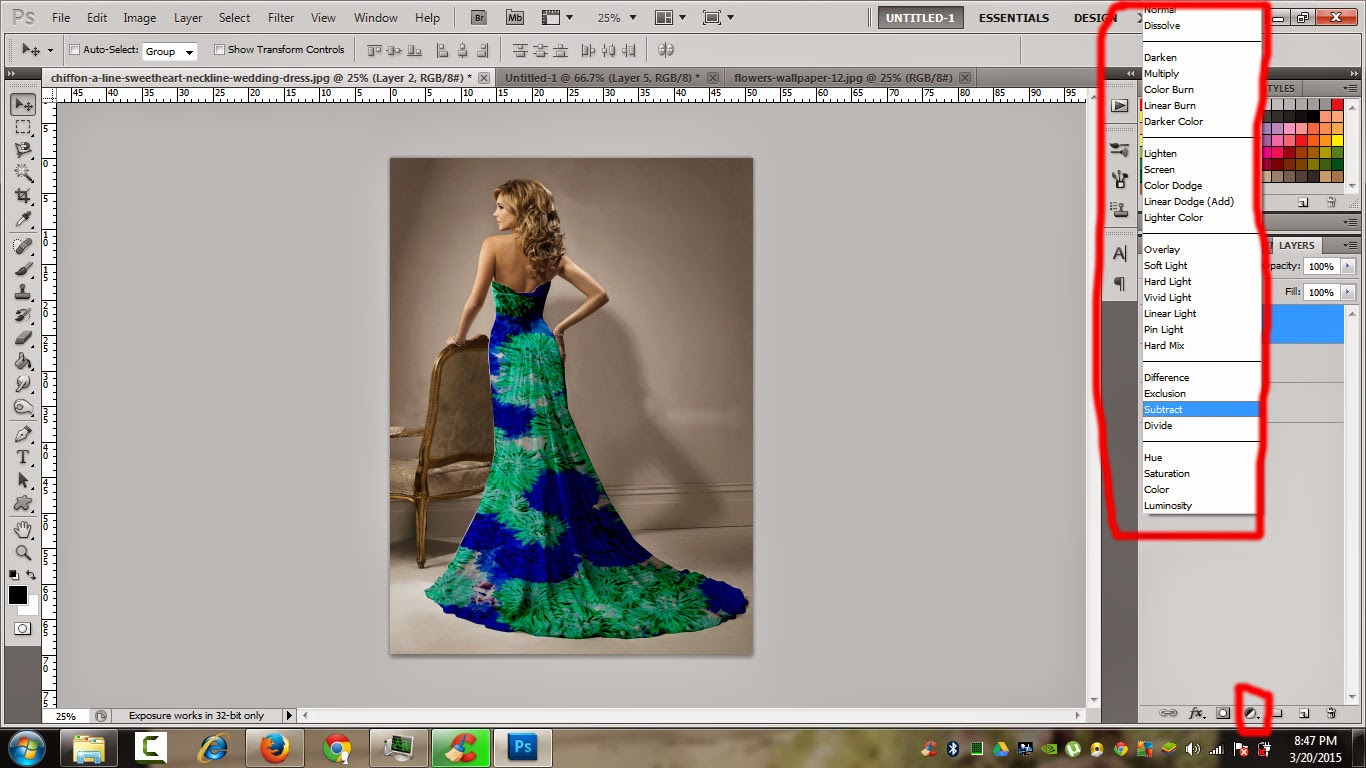1366x768 pixels.
Task: Select the Dodge tool
Action: click(22, 407)
